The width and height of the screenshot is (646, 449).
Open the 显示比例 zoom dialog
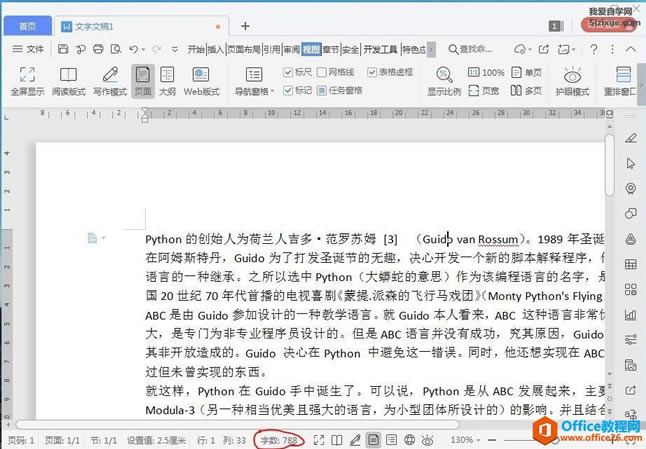[x=444, y=81]
